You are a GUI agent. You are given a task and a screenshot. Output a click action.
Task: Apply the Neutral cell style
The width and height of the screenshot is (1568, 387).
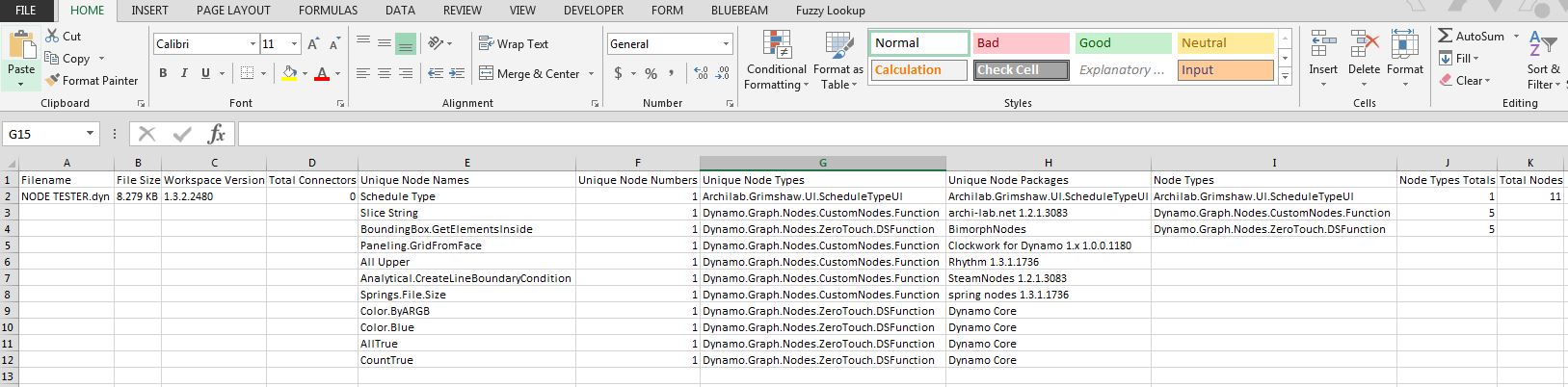coord(1225,43)
